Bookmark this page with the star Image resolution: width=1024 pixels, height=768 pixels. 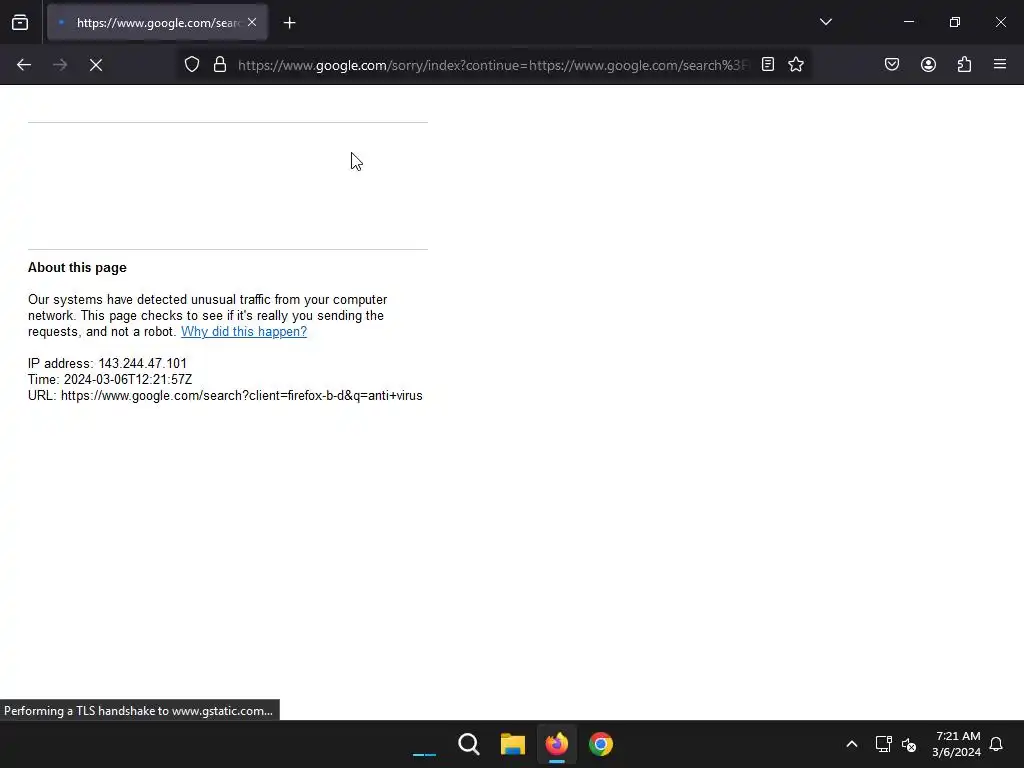pyautogui.click(x=796, y=65)
